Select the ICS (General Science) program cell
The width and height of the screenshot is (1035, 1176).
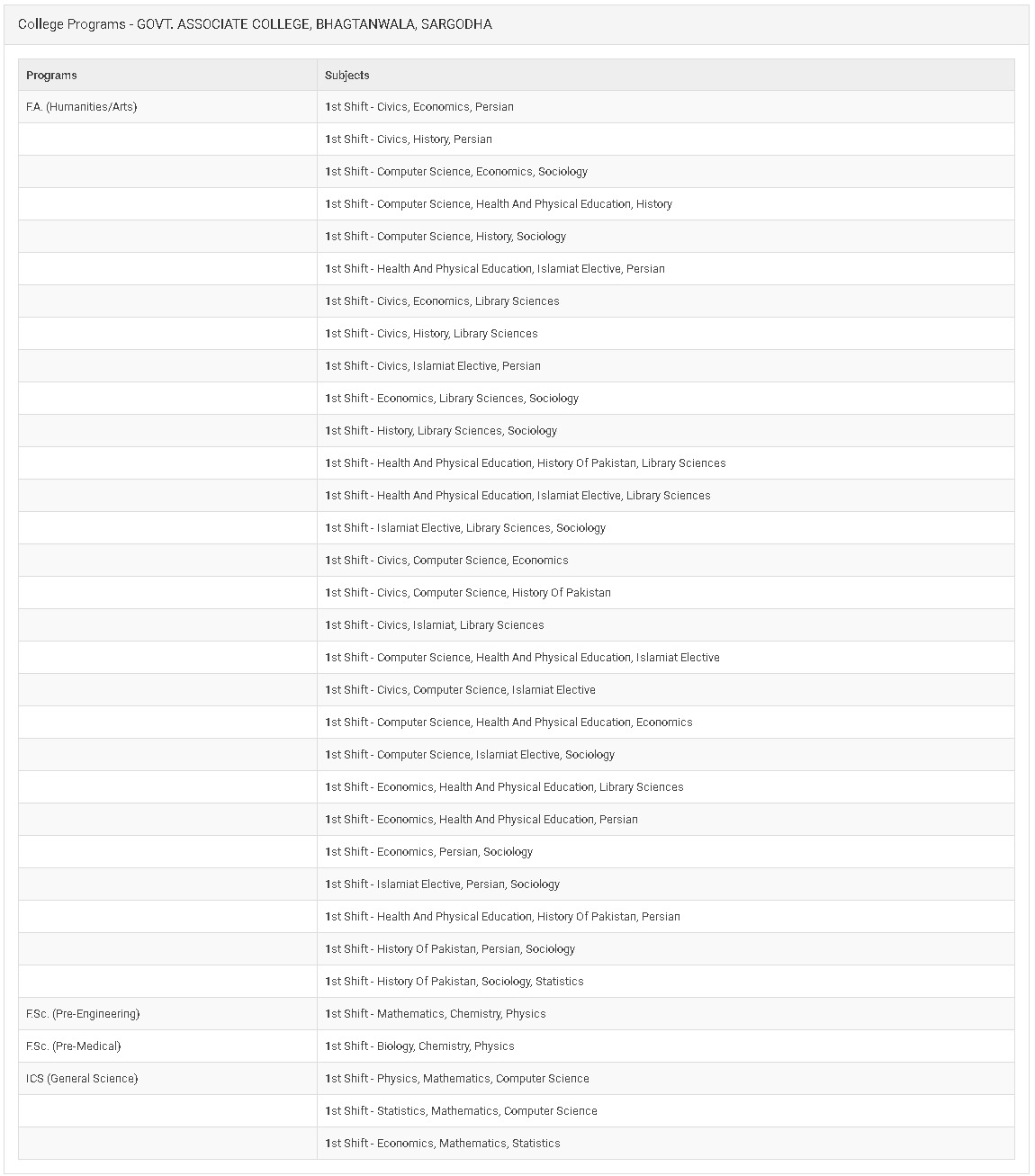click(82, 1079)
